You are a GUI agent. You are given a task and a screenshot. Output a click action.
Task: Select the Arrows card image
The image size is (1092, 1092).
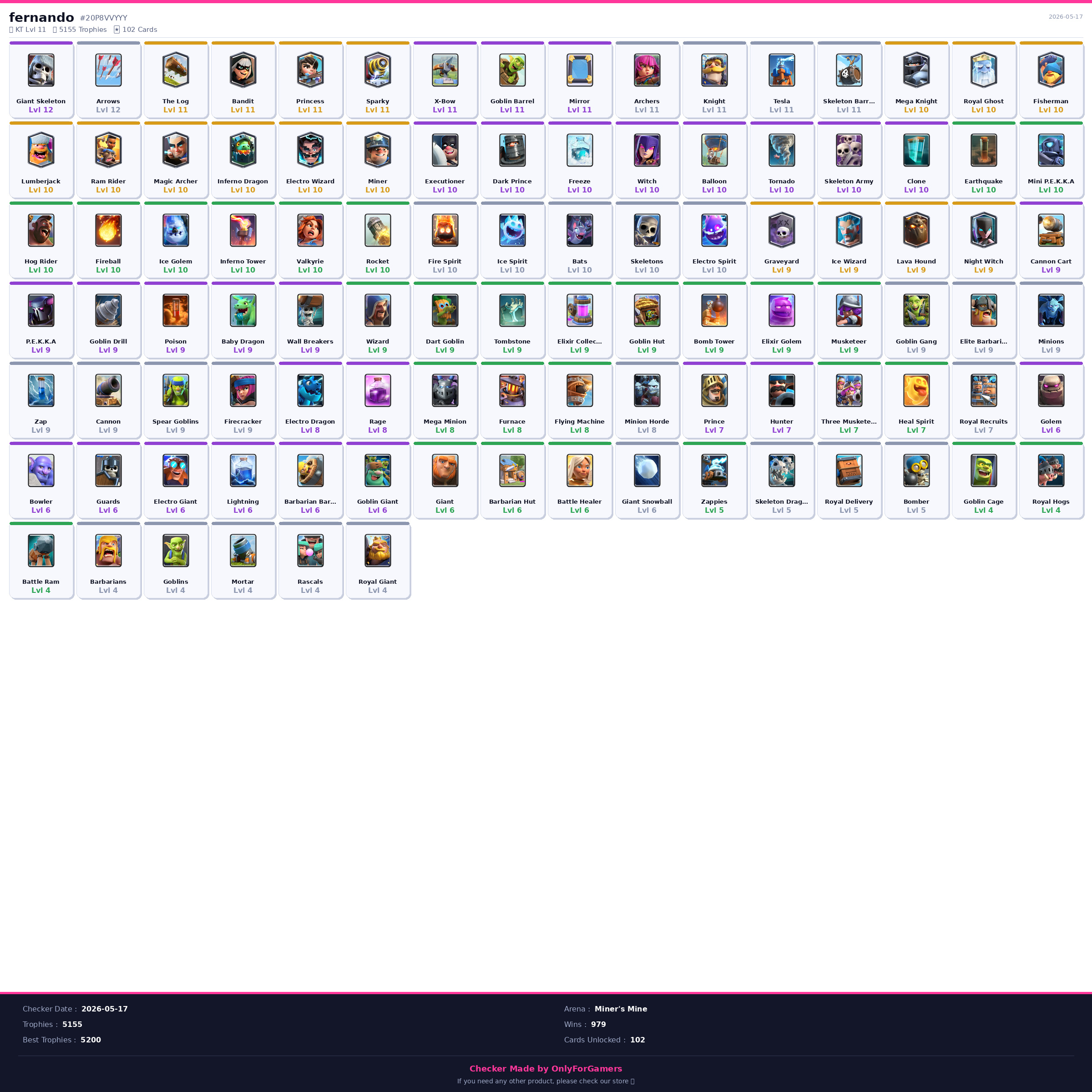[109, 70]
